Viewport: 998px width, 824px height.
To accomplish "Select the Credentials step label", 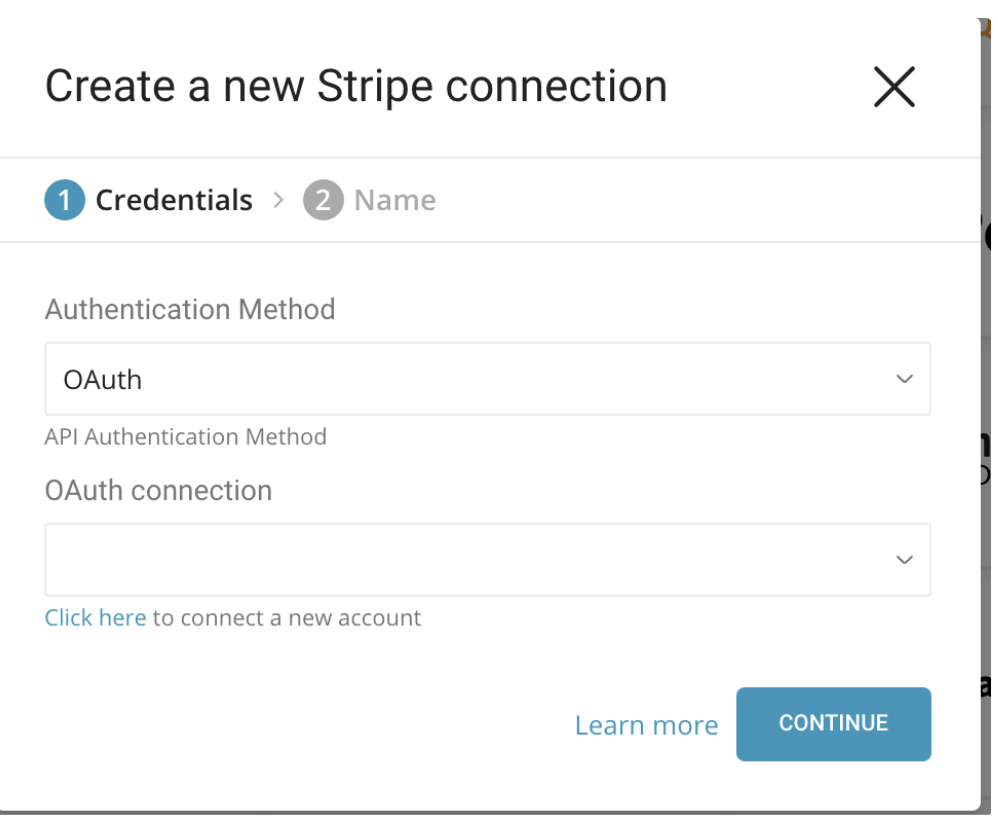I will click(174, 200).
